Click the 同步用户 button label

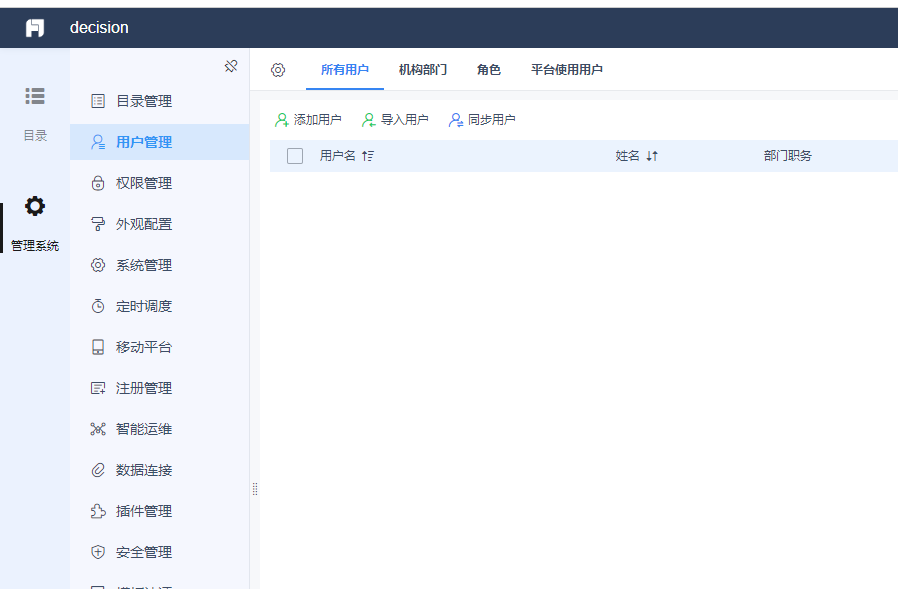[x=491, y=120]
